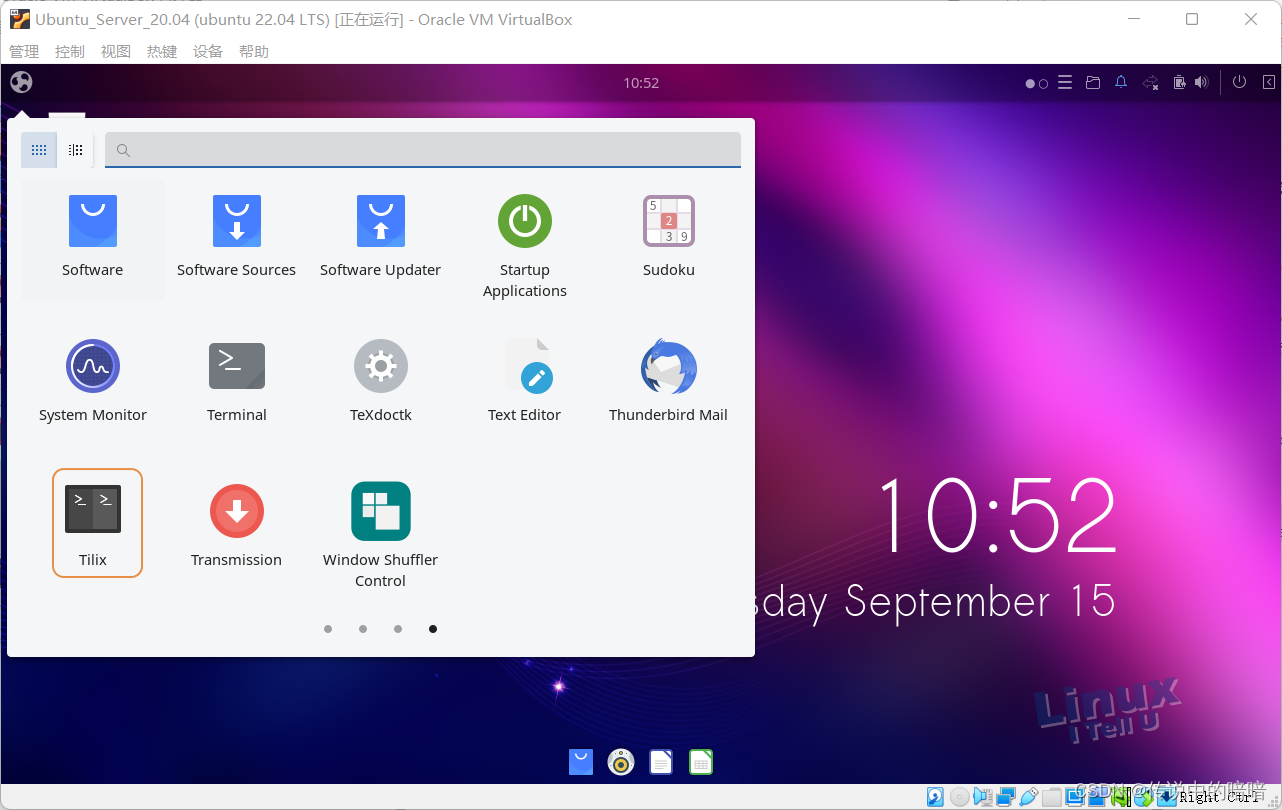Click the Software store icon in the dock
Screen dimensions: 1282x810
click(581, 762)
